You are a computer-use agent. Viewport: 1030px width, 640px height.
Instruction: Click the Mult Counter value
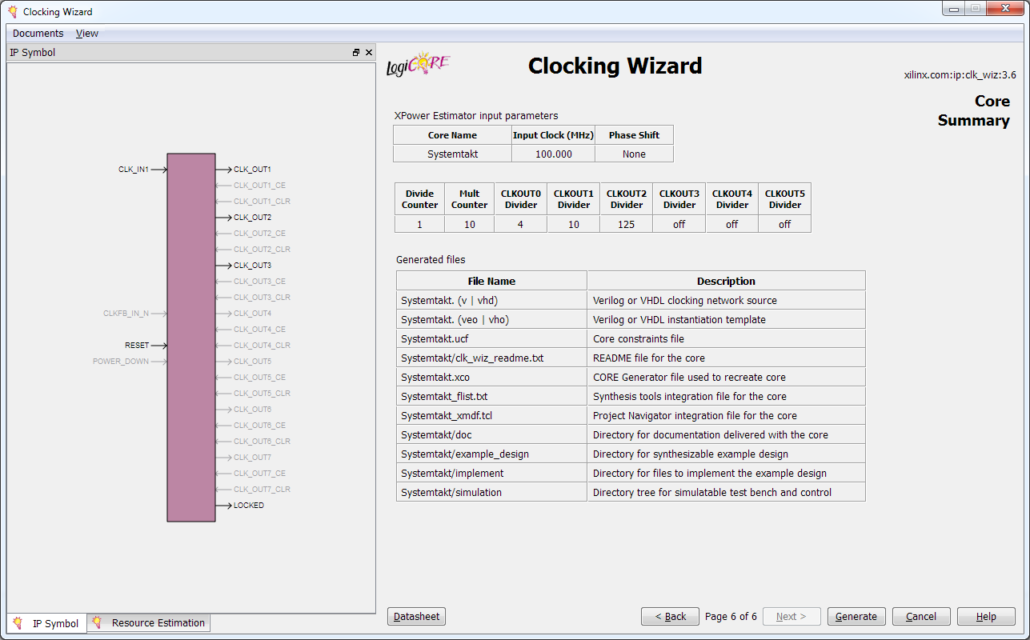click(x=470, y=224)
